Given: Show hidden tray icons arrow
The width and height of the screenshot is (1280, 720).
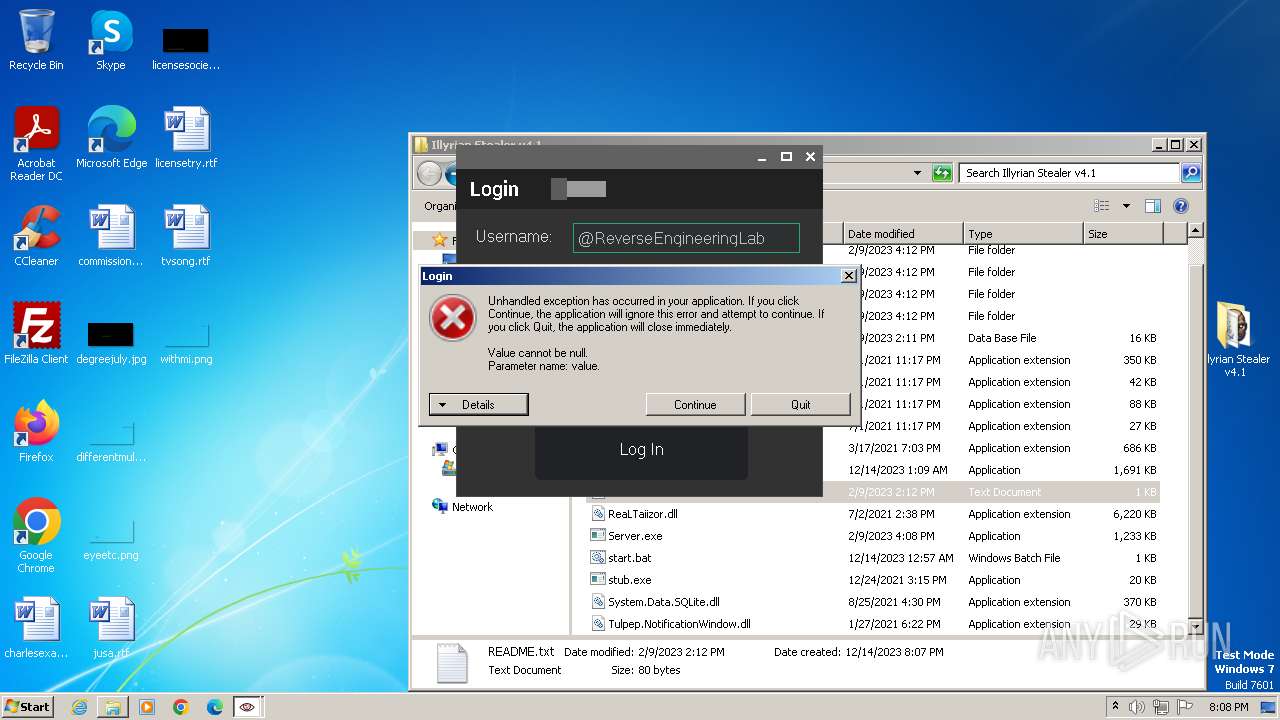Looking at the screenshot, I should pos(1116,707).
